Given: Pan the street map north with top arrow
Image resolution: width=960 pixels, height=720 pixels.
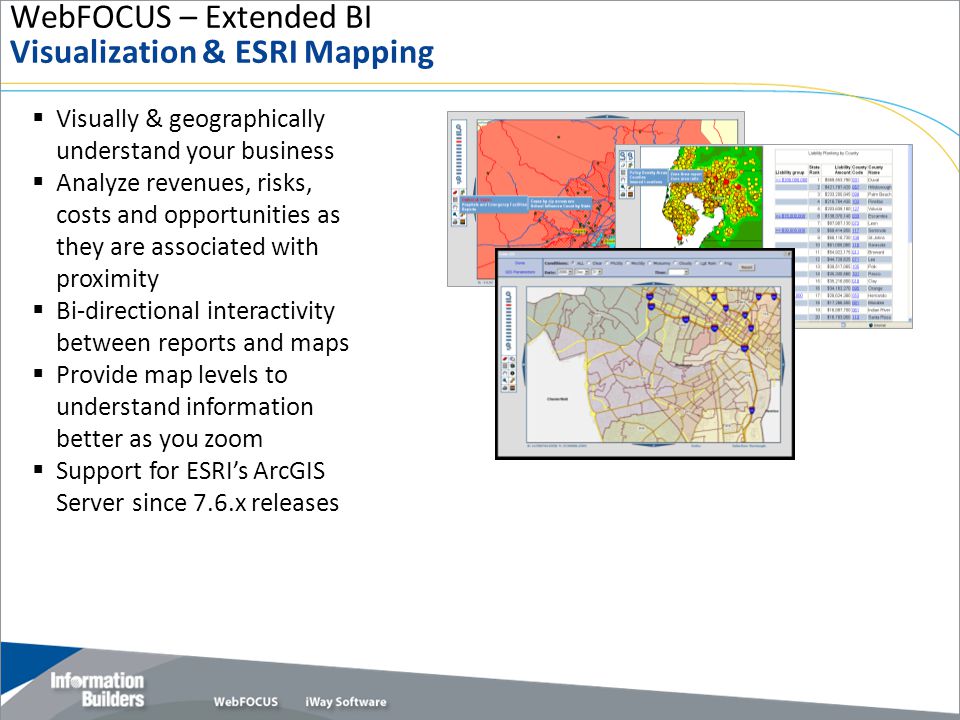Looking at the screenshot, I should point(653,284).
